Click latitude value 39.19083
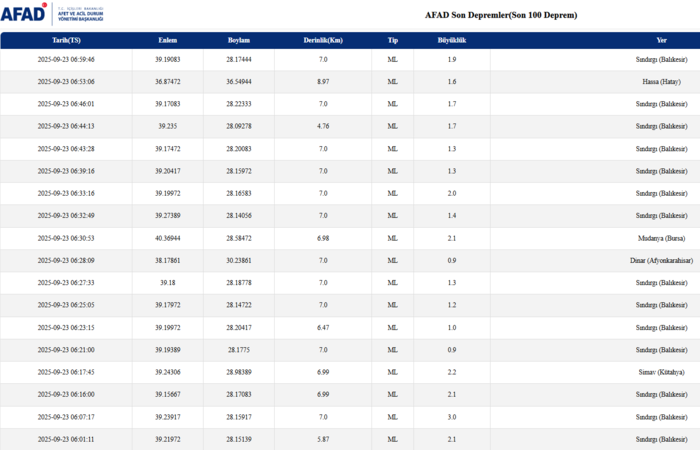The image size is (700, 450). [168, 59]
